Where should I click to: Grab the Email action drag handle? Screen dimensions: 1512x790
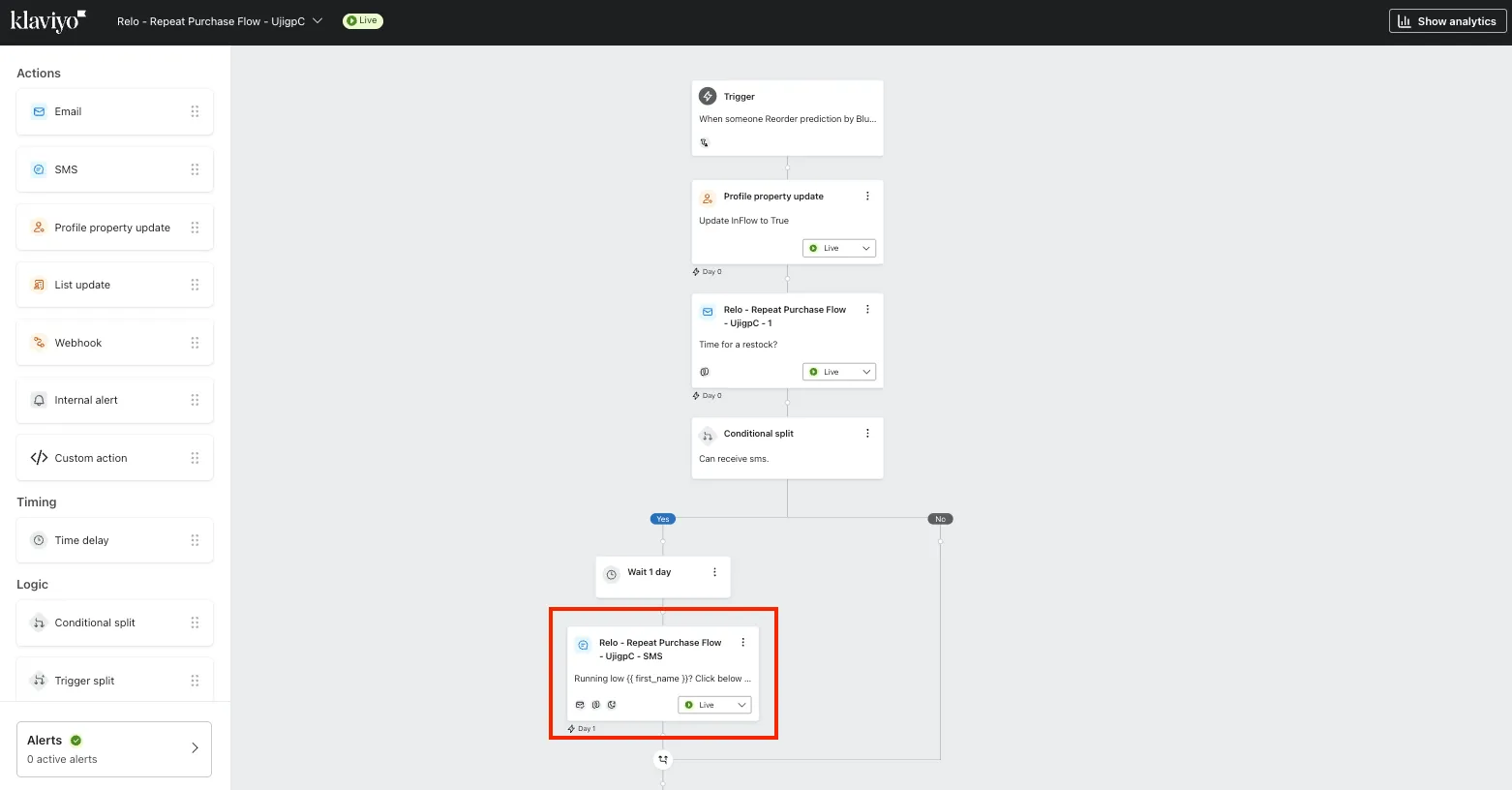click(x=195, y=111)
